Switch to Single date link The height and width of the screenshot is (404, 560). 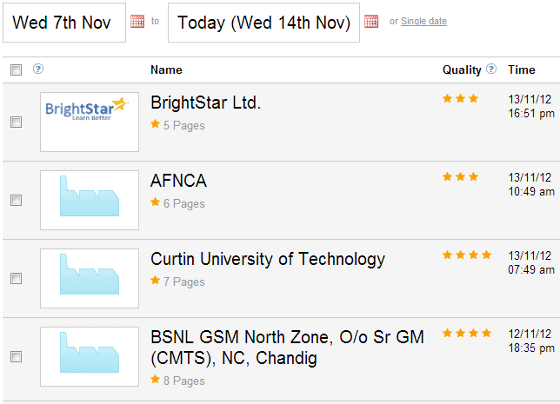pyautogui.click(x=424, y=21)
